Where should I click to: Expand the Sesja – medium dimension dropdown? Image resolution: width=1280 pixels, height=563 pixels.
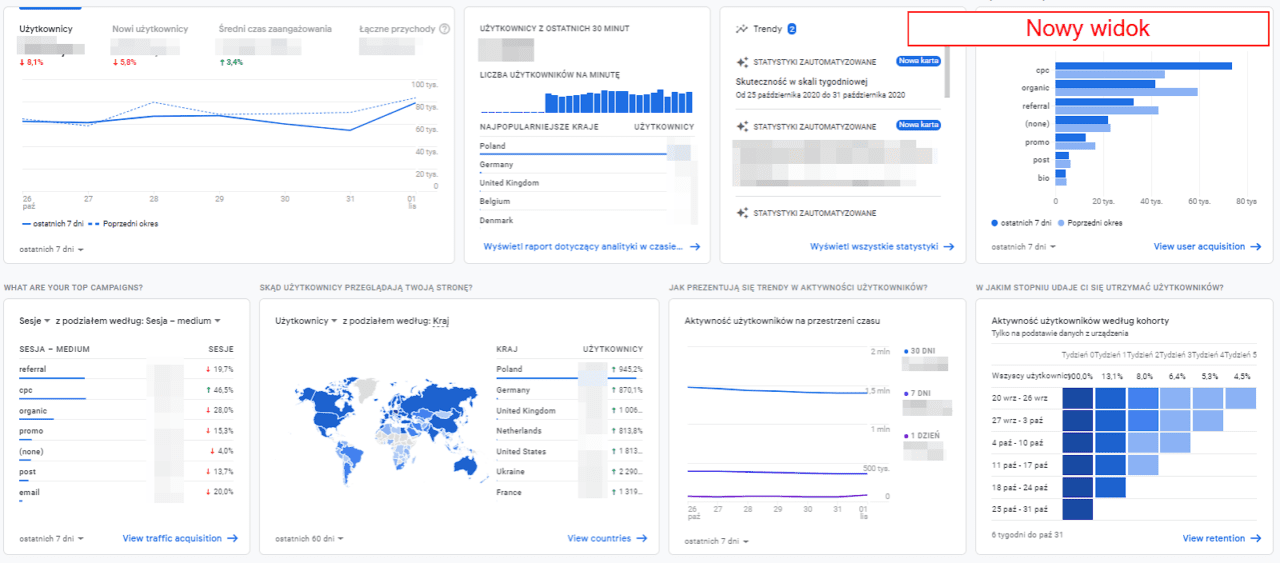(x=183, y=321)
